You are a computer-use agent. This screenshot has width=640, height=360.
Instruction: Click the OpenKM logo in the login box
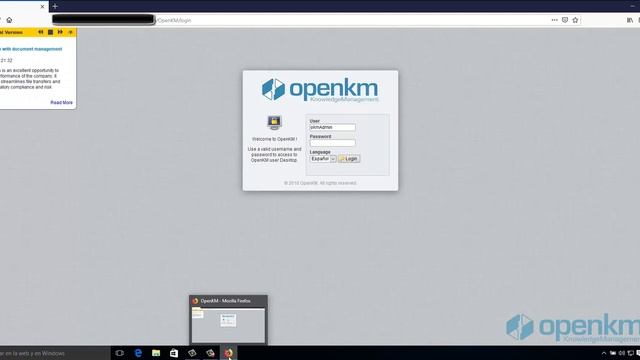[320, 90]
